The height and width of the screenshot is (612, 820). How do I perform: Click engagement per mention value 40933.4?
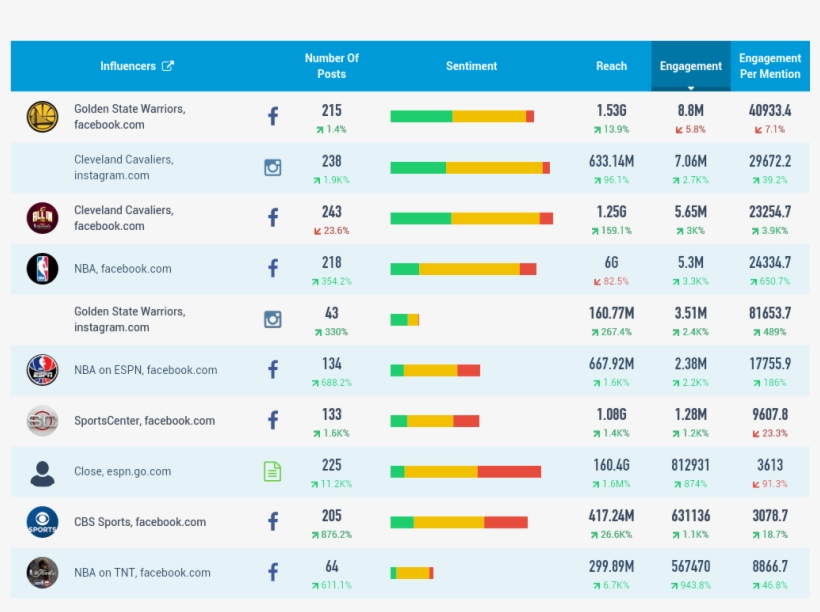point(770,110)
